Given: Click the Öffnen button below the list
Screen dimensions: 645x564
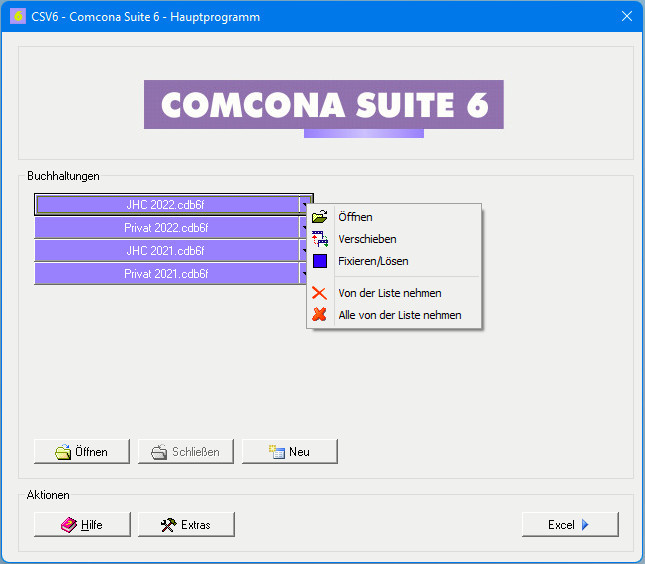Looking at the screenshot, I should click(82, 452).
